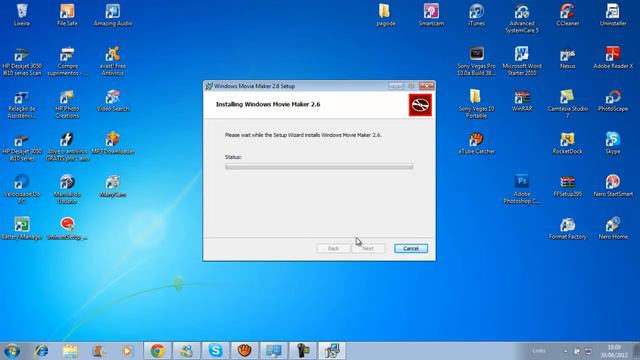Open the Windows Start menu
Viewport: 640px width, 360px height.
coord(12,351)
